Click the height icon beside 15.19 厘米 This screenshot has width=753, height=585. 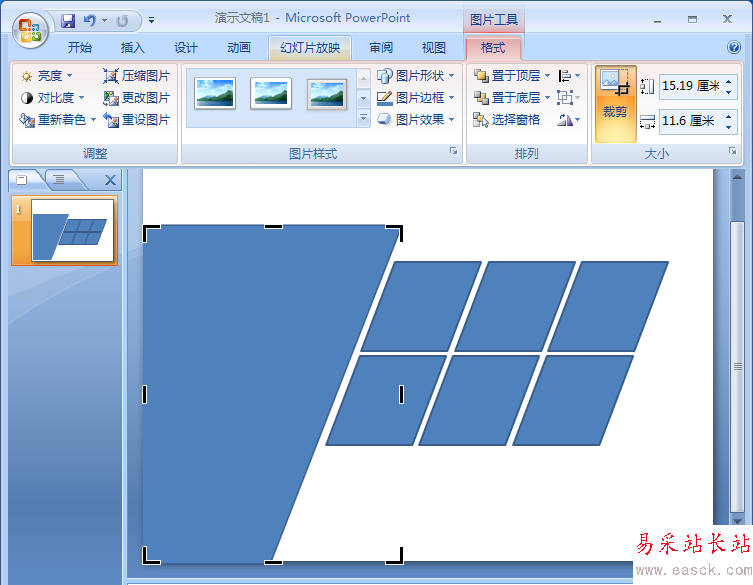point(647,86)
